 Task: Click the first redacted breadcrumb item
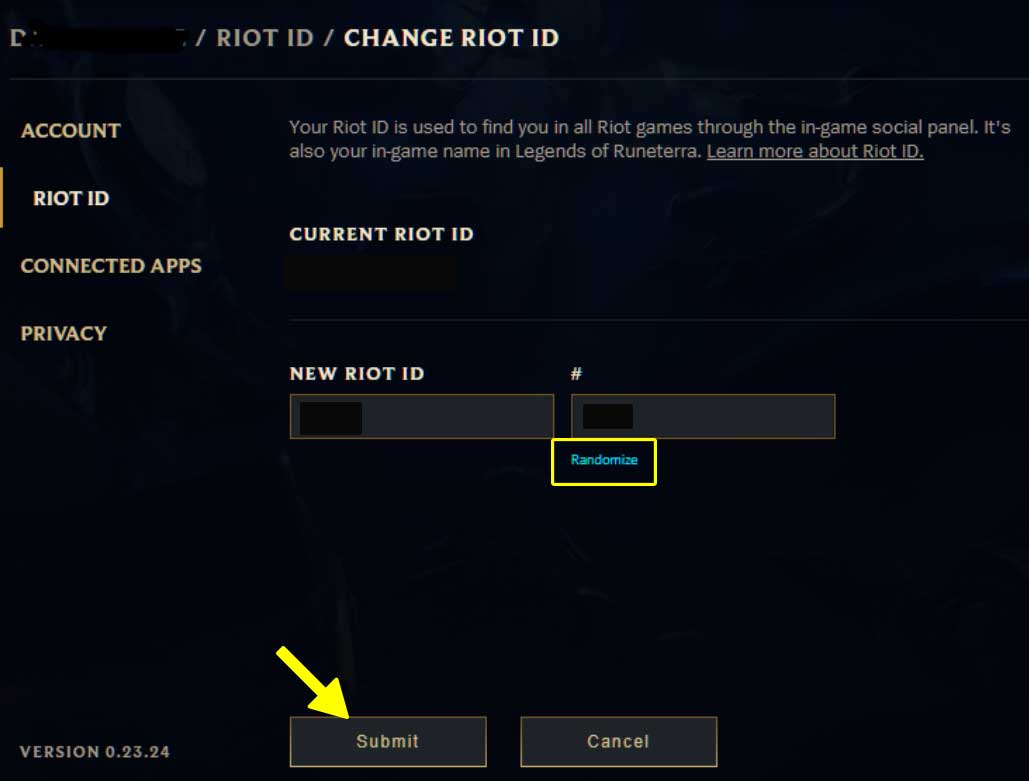97,38
